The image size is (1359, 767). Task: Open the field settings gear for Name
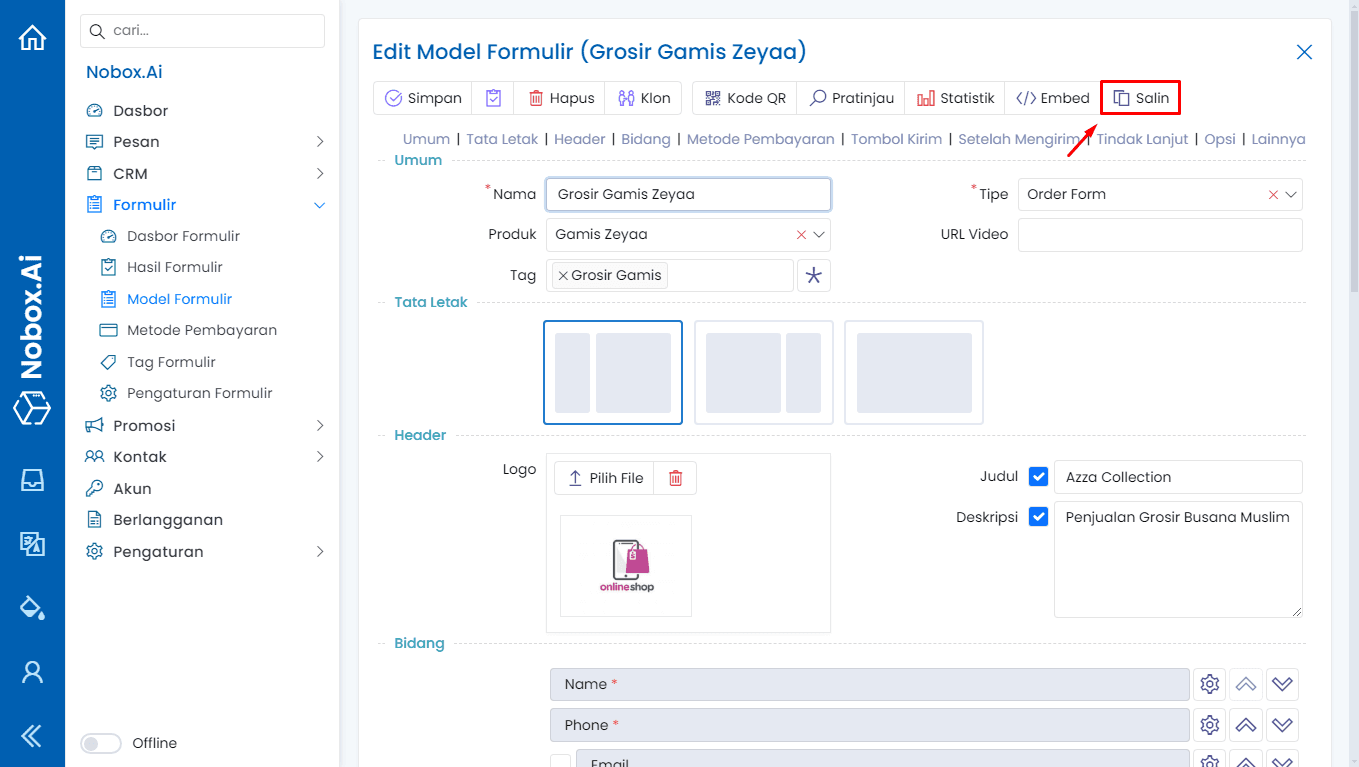click(1209, 684)
